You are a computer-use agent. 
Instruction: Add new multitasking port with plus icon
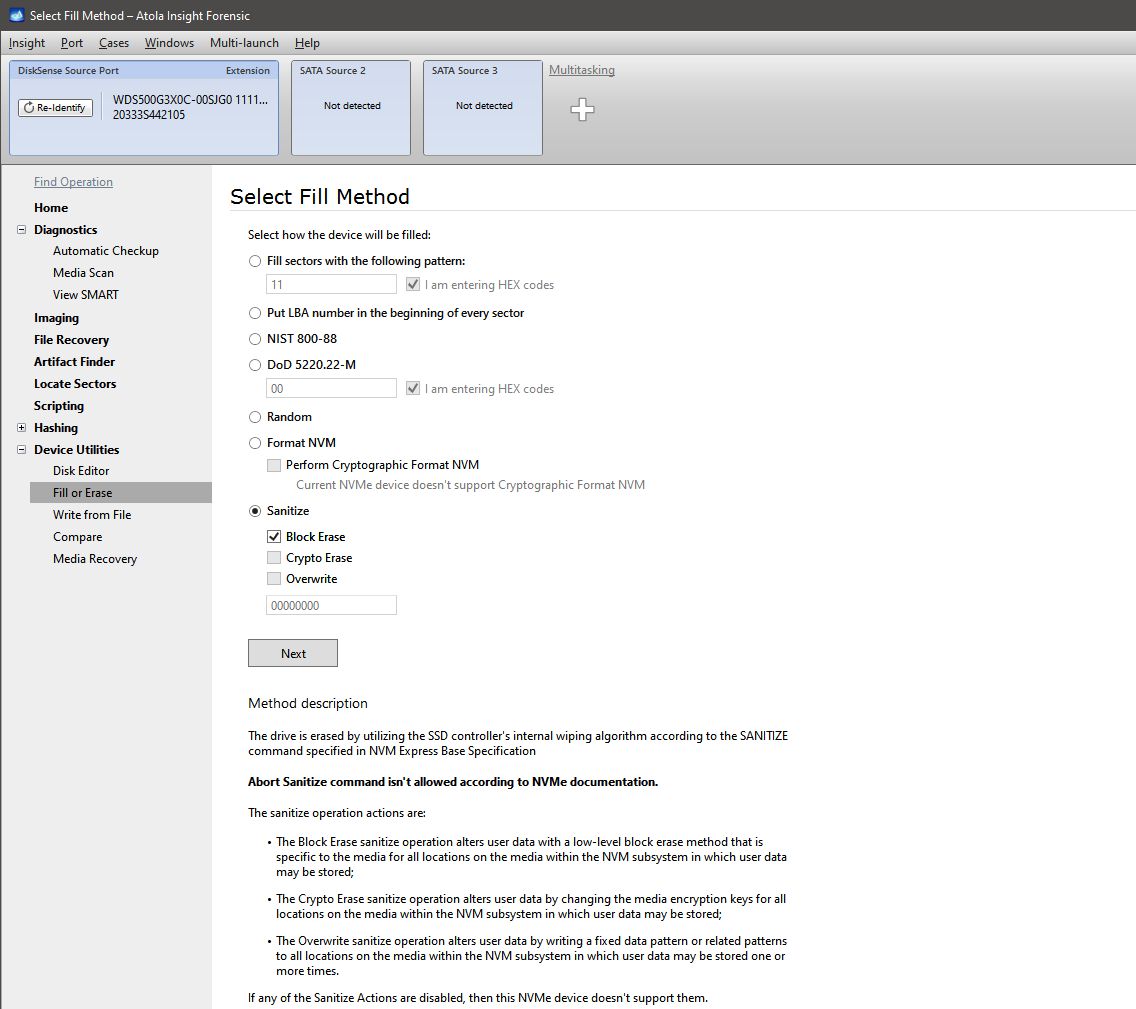pos(582,109)
